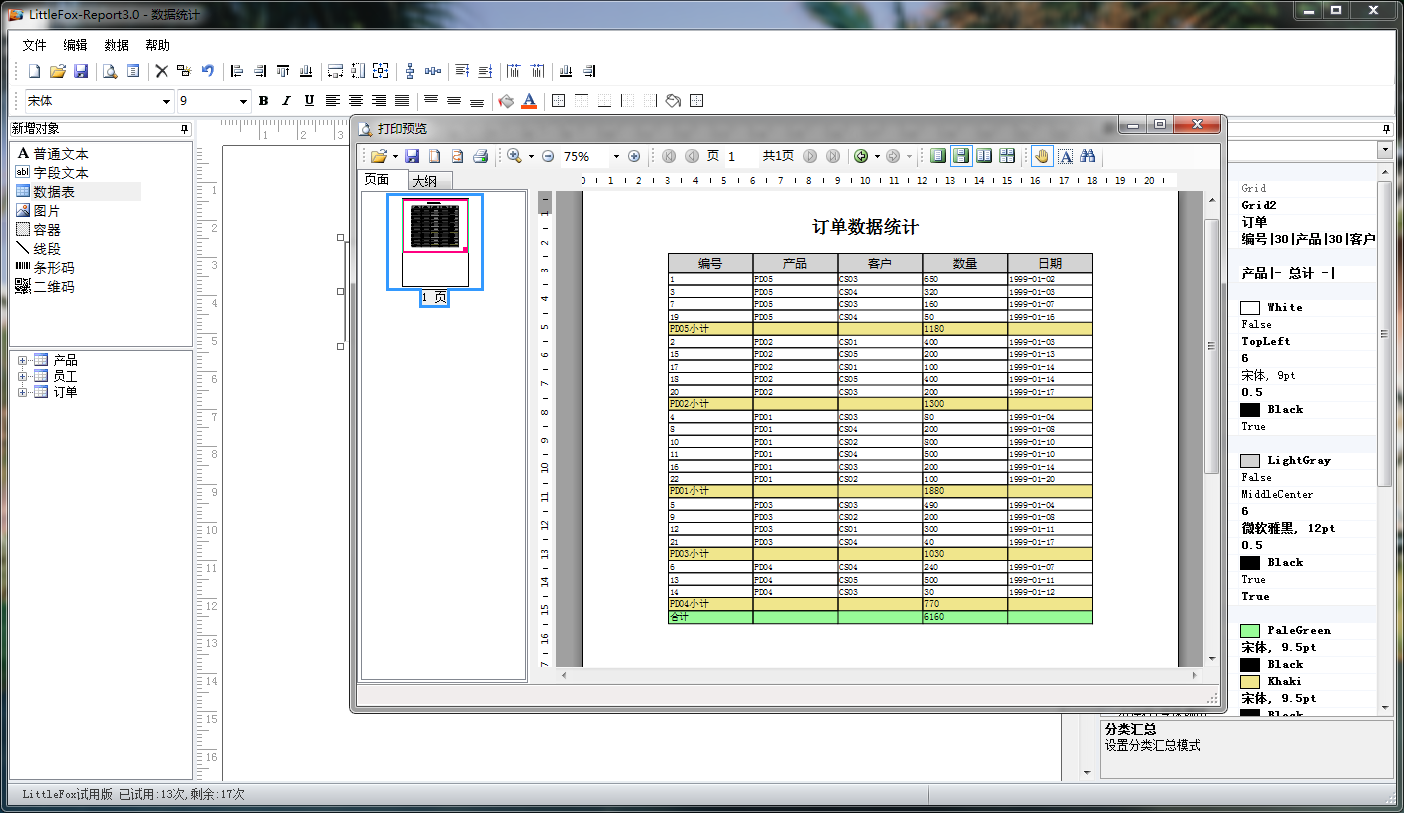The image size is (1404, 813).
Task: Undo the last action in the designer
Action: click(208, 71)
